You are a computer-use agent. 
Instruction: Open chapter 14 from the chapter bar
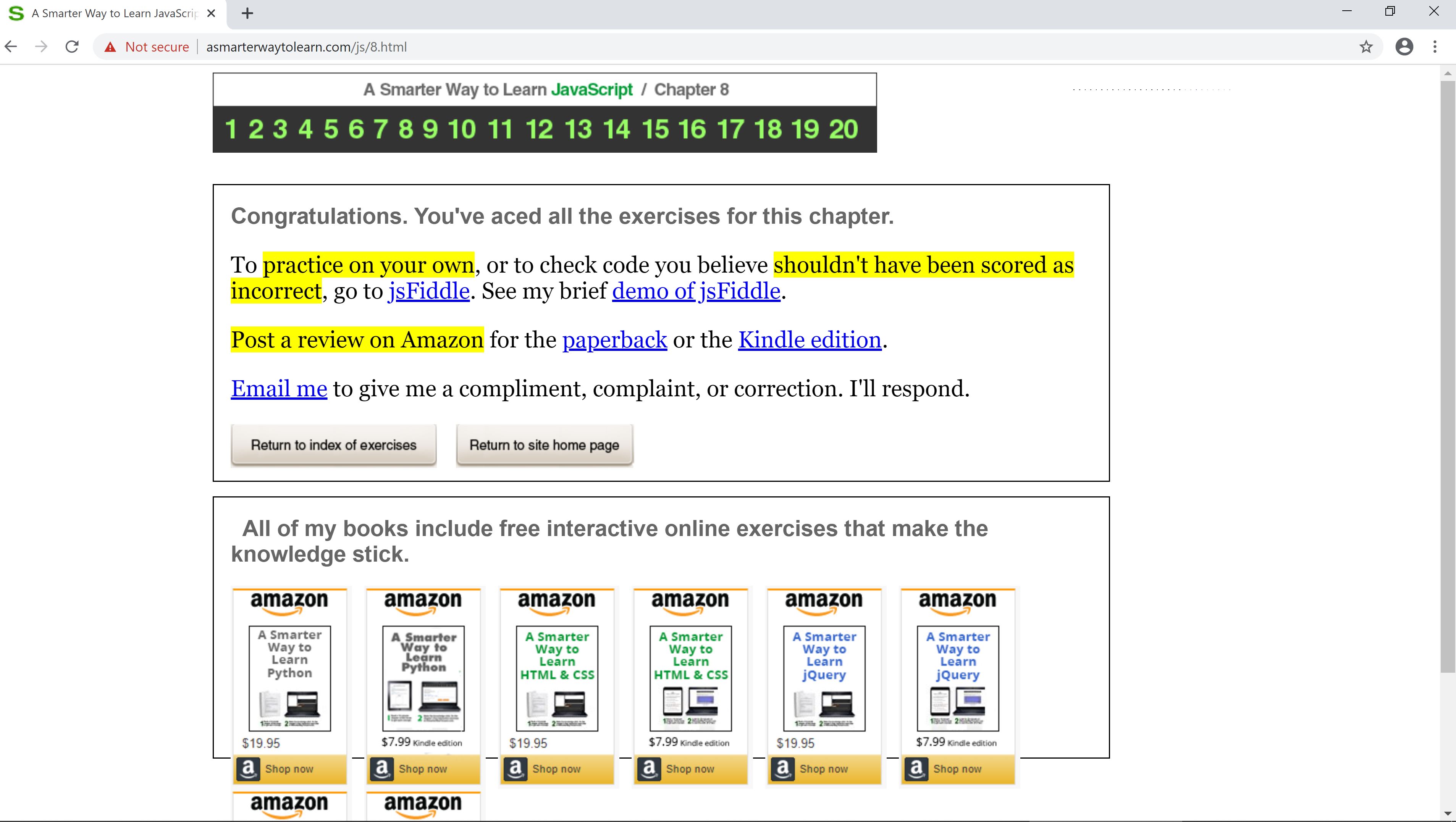click(x=617, y=129)
